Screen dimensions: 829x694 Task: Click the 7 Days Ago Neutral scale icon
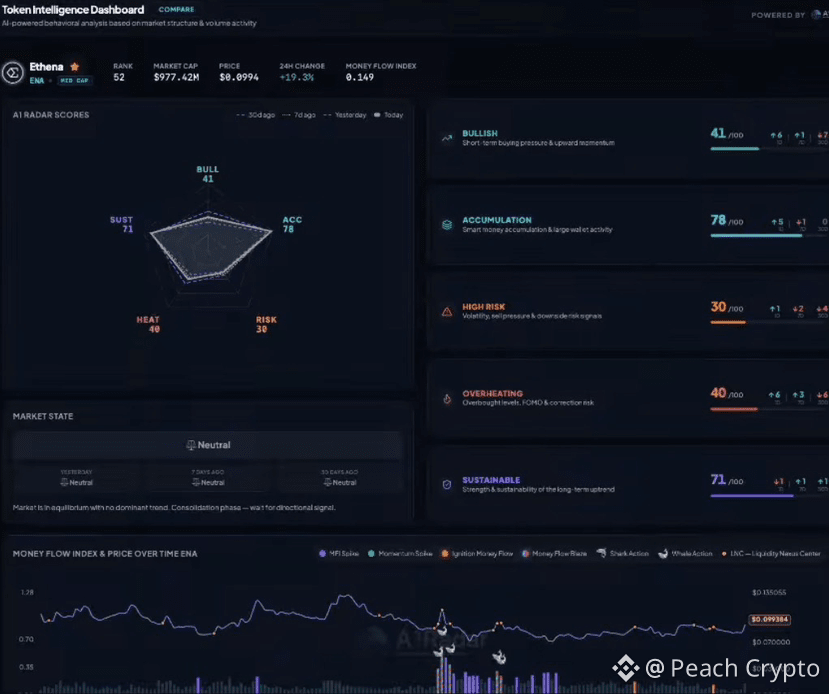coord(196,482)
